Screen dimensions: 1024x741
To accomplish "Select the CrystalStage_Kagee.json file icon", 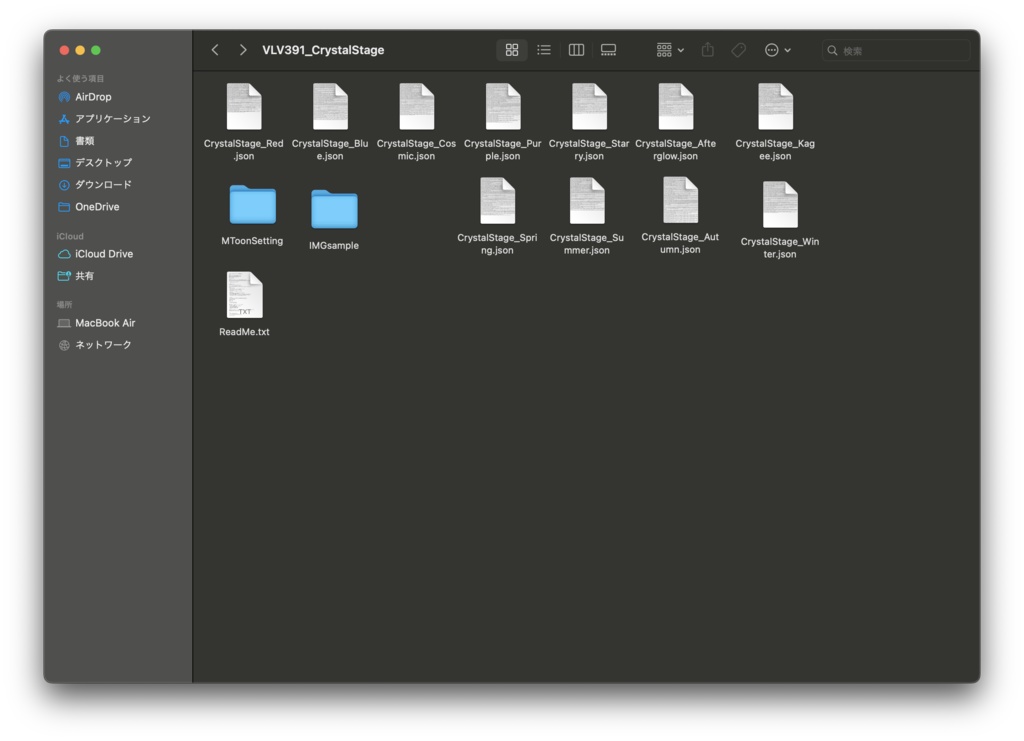I will coord(775,106).
